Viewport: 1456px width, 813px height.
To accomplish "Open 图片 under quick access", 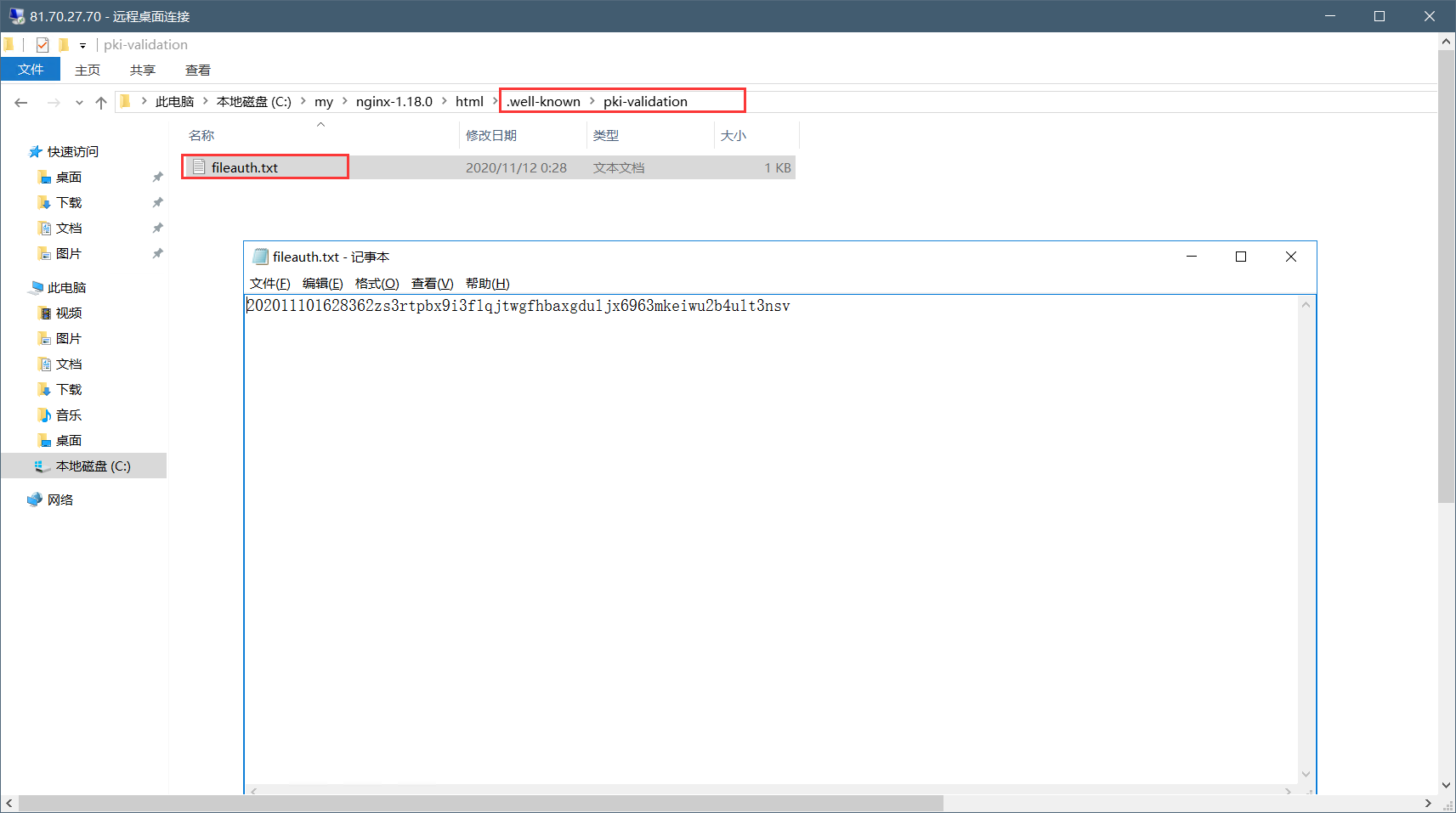I will click(68, 253).
